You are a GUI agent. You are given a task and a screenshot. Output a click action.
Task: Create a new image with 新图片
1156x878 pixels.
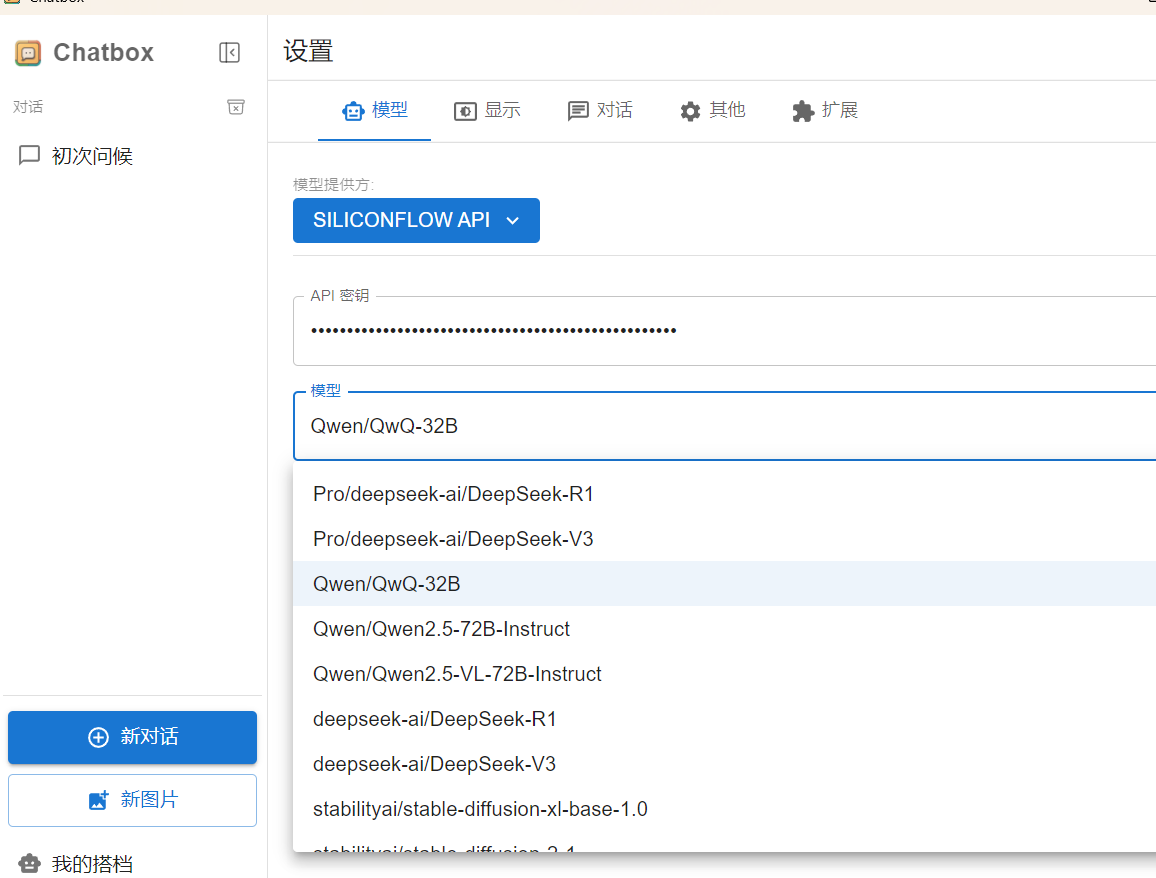coord(133,800)
